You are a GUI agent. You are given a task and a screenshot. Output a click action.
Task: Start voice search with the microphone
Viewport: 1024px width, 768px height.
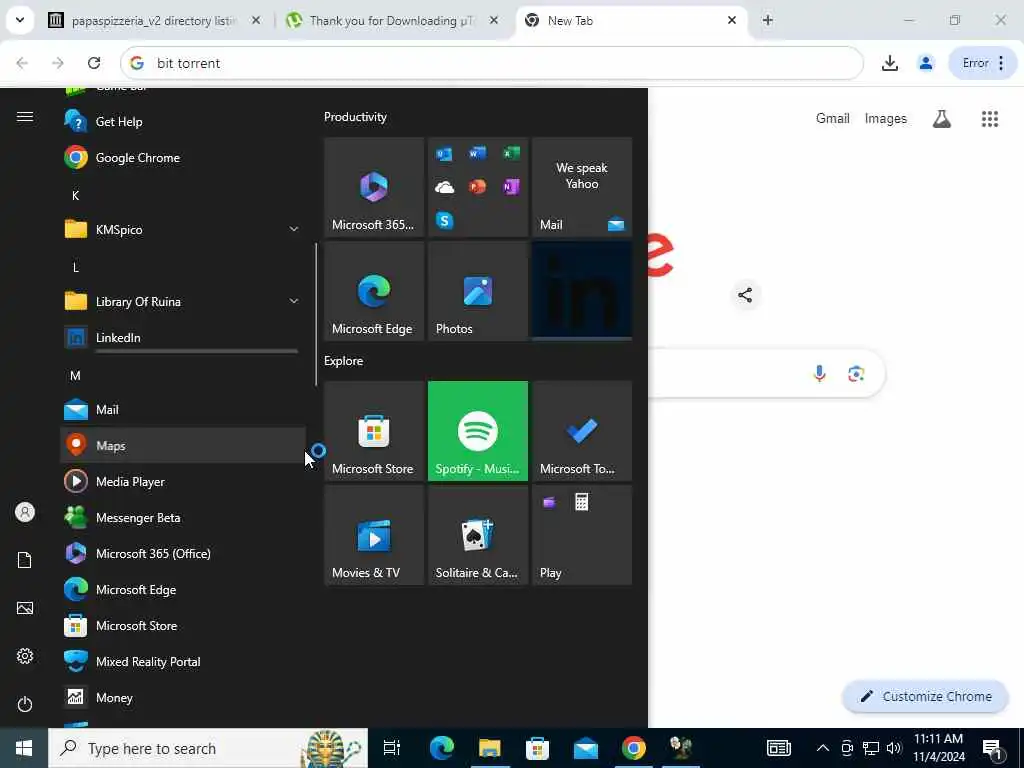(820, 373)
